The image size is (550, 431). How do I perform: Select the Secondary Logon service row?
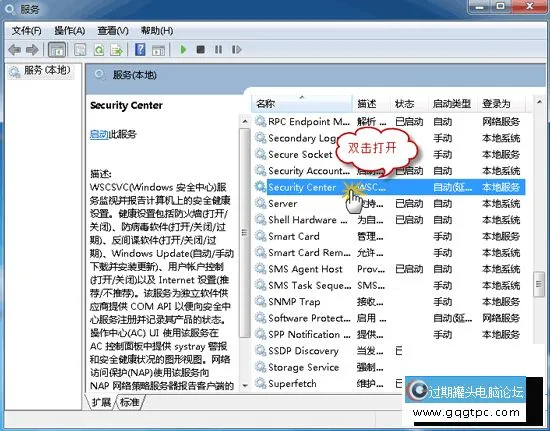(389, 138)
